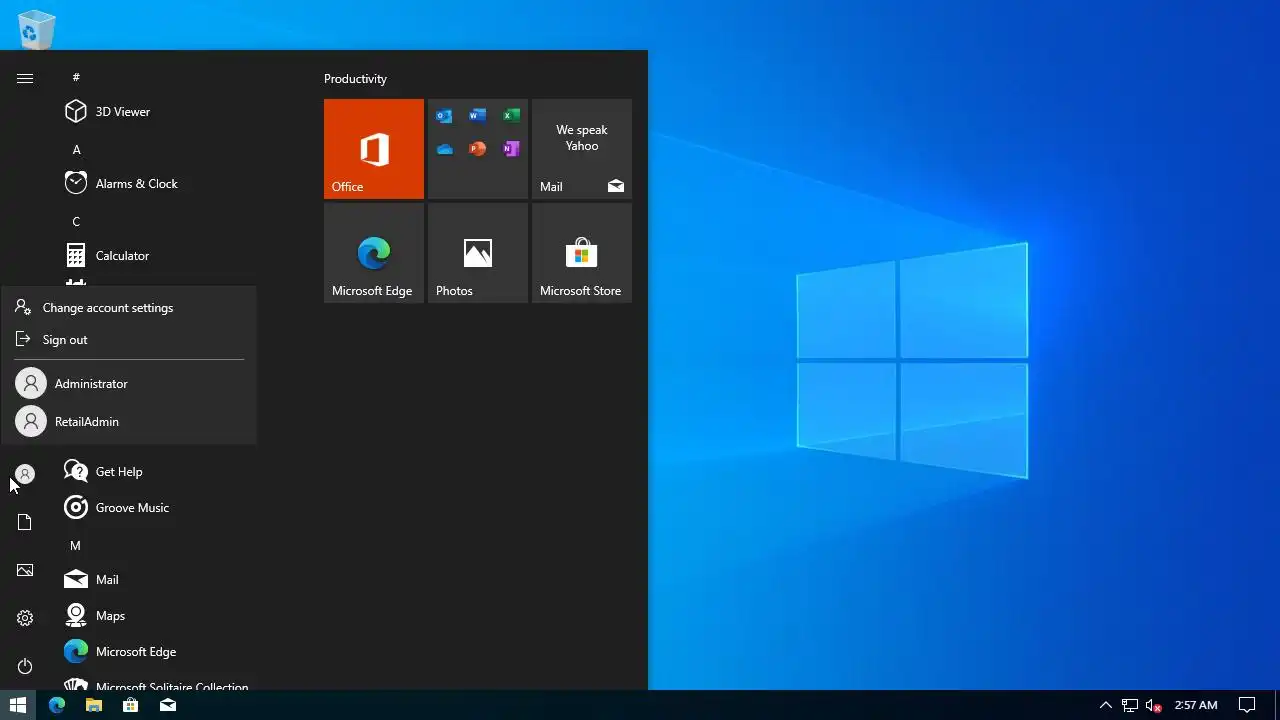The image size is (1280, 720).
Task: Open the Mail live tile
Action: coord(582,149)
